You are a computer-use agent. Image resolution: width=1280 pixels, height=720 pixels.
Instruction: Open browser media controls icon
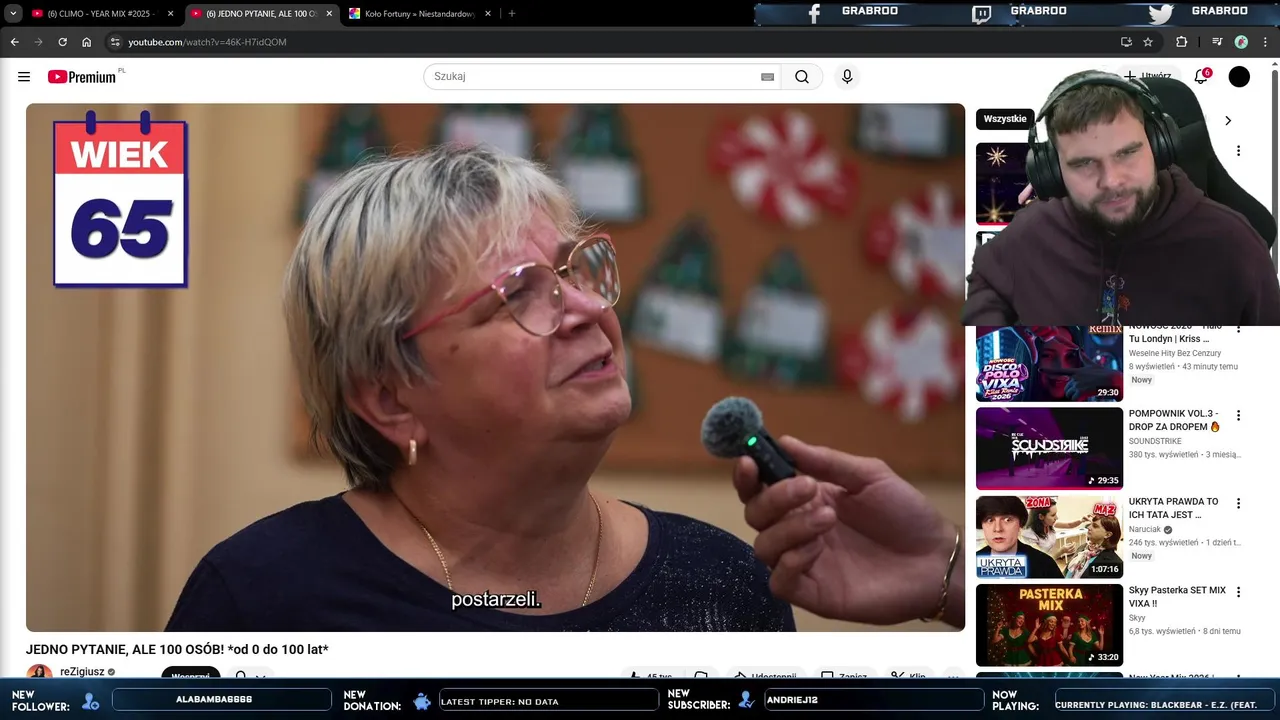click(x=1217, y=42)
